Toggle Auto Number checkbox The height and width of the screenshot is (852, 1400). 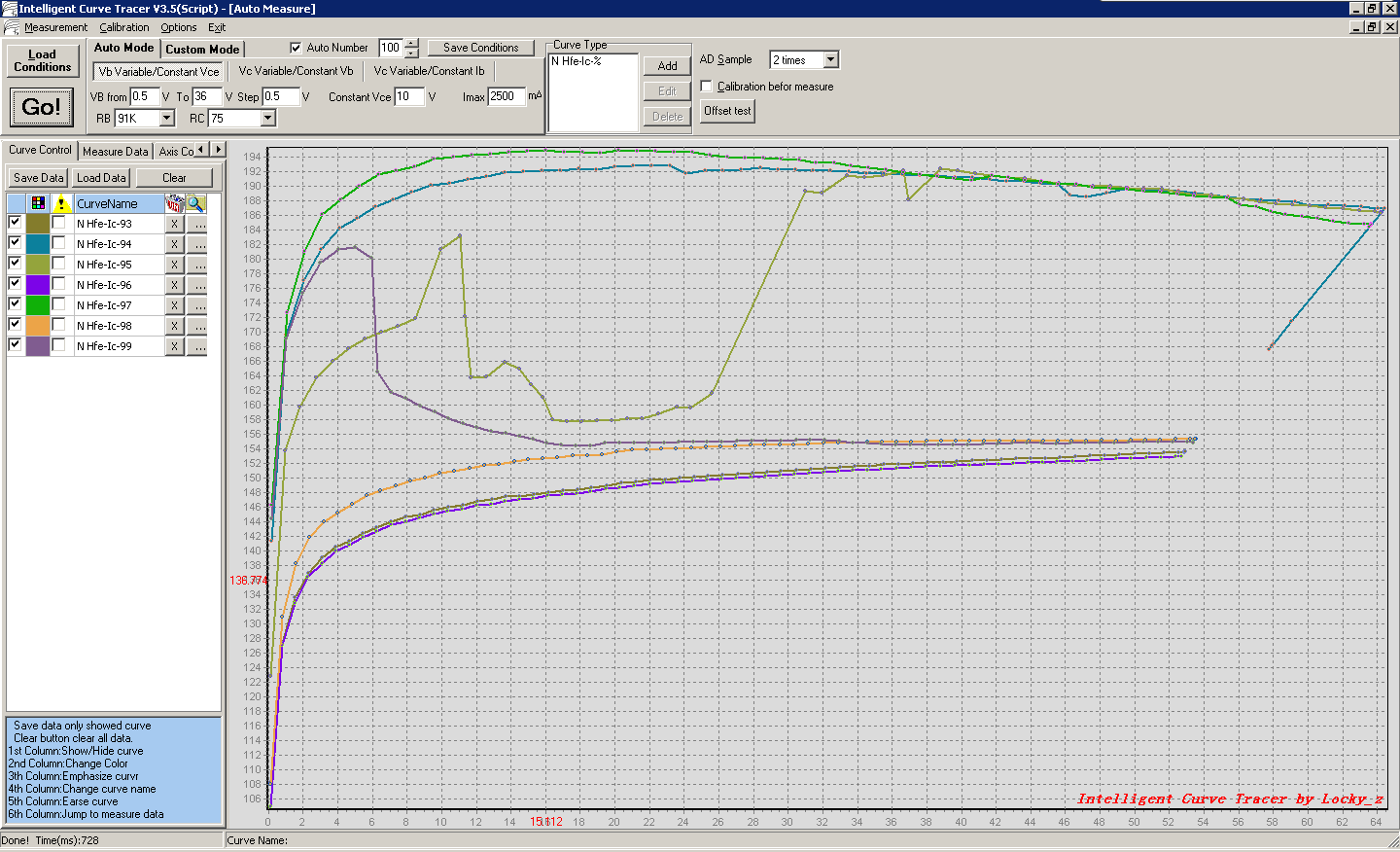point(296,48)
